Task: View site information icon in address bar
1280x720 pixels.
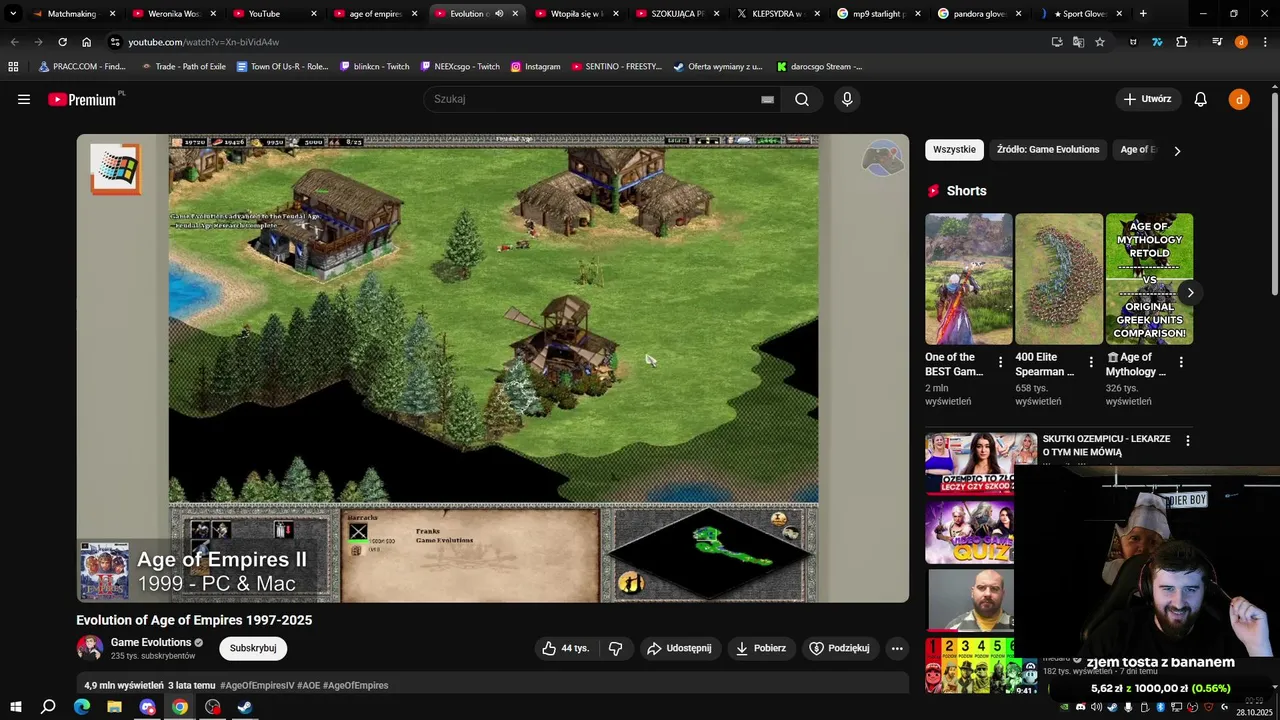Action: tap(115, 42)
